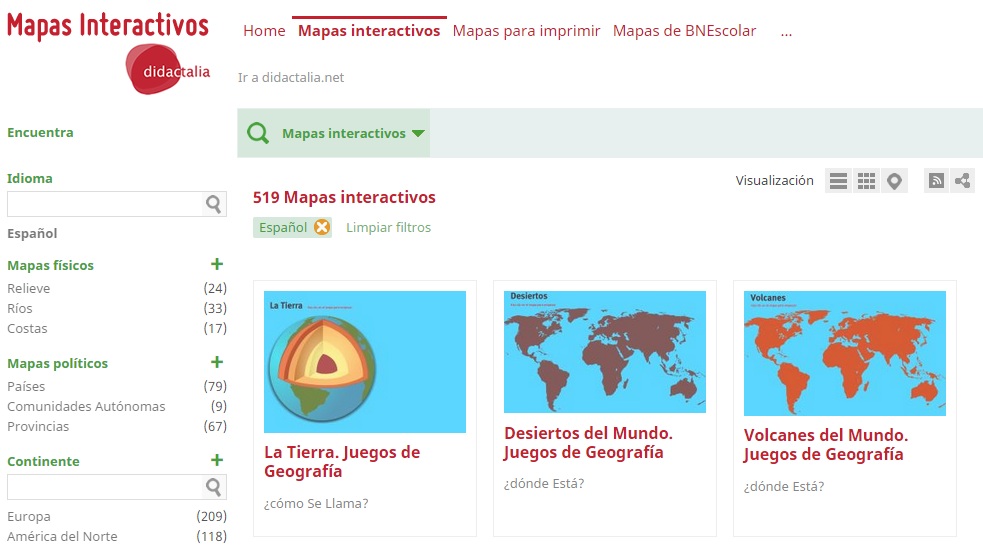Click the Continente search input field
Screen dimensions: 983x546
105,487
